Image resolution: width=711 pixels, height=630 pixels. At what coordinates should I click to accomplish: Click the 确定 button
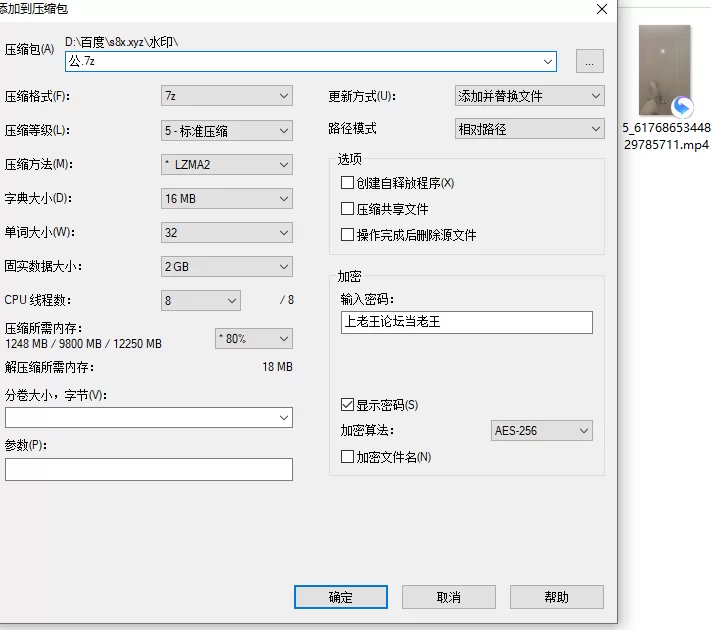point(341,597)
